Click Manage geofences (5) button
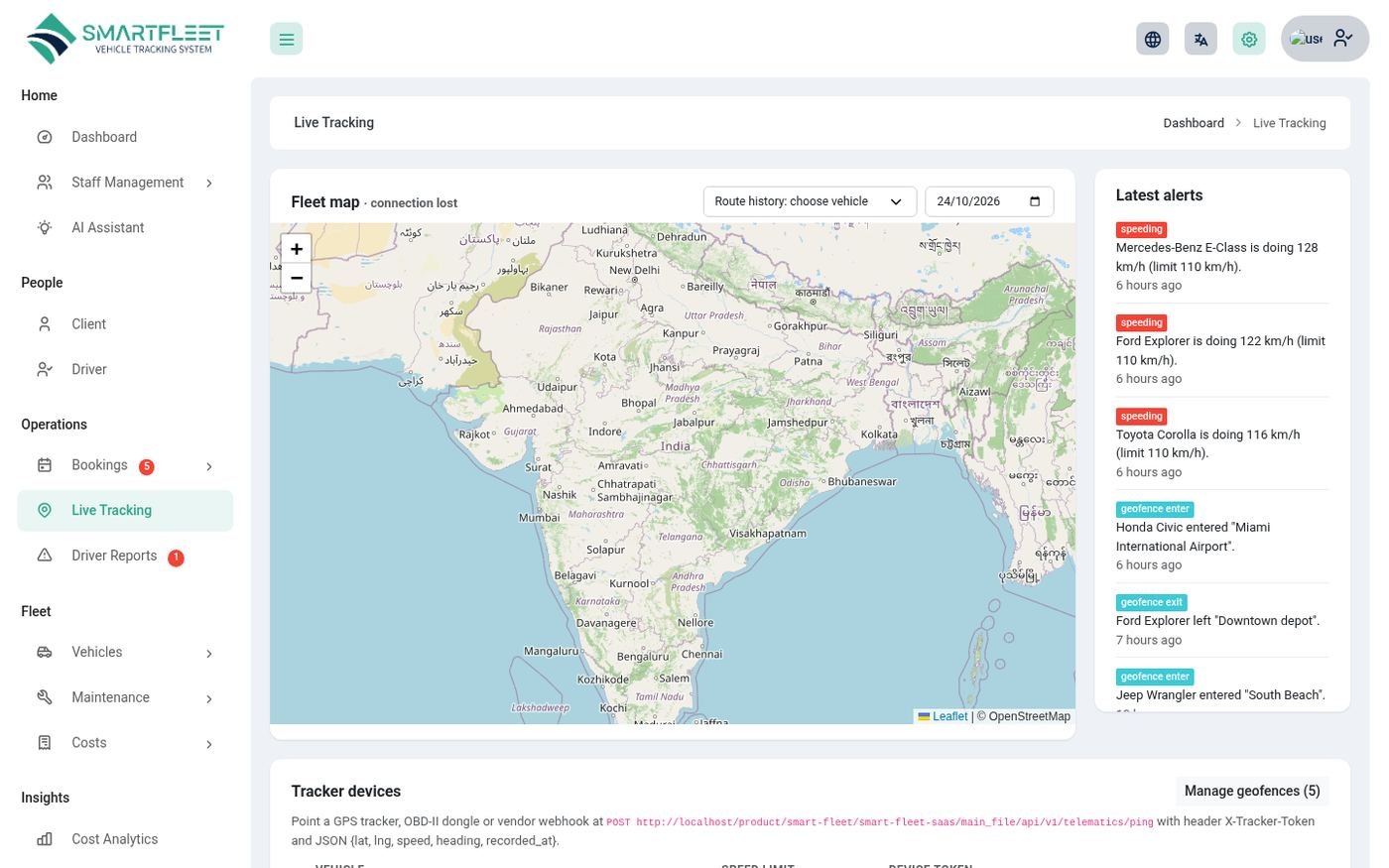Screen dimensions: 1389x868 click(1252, 791)
